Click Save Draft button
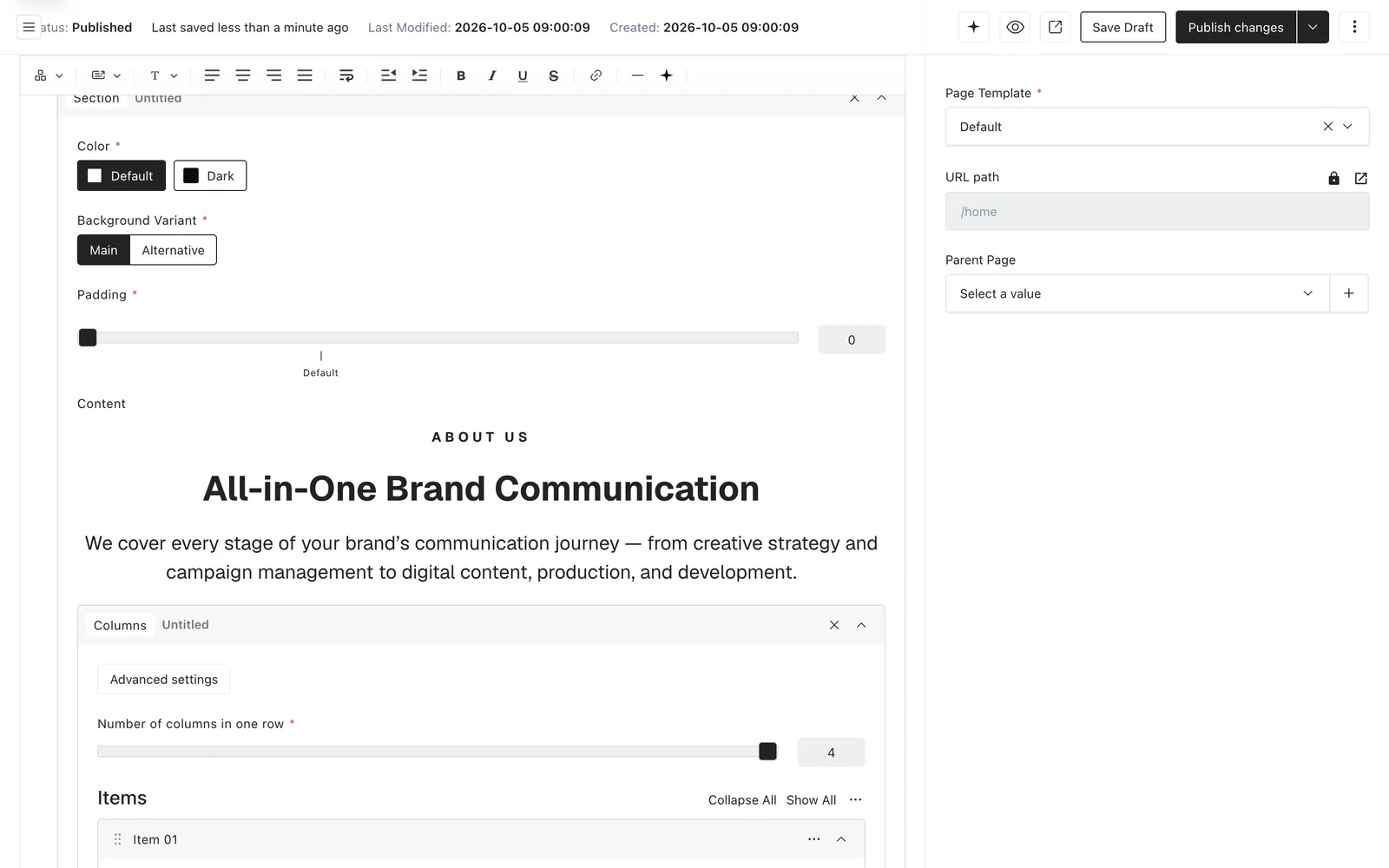1389x868 pixels. click(x=1122, y=28)
